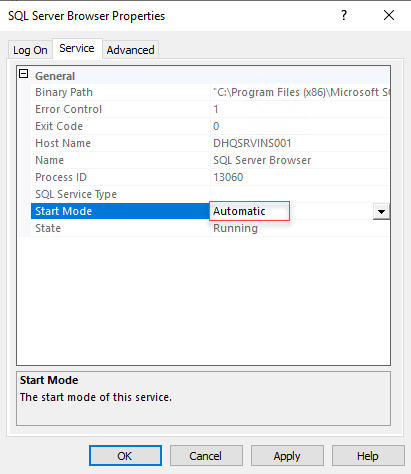Select the Binary Path property row

click(x=210, y=92)
